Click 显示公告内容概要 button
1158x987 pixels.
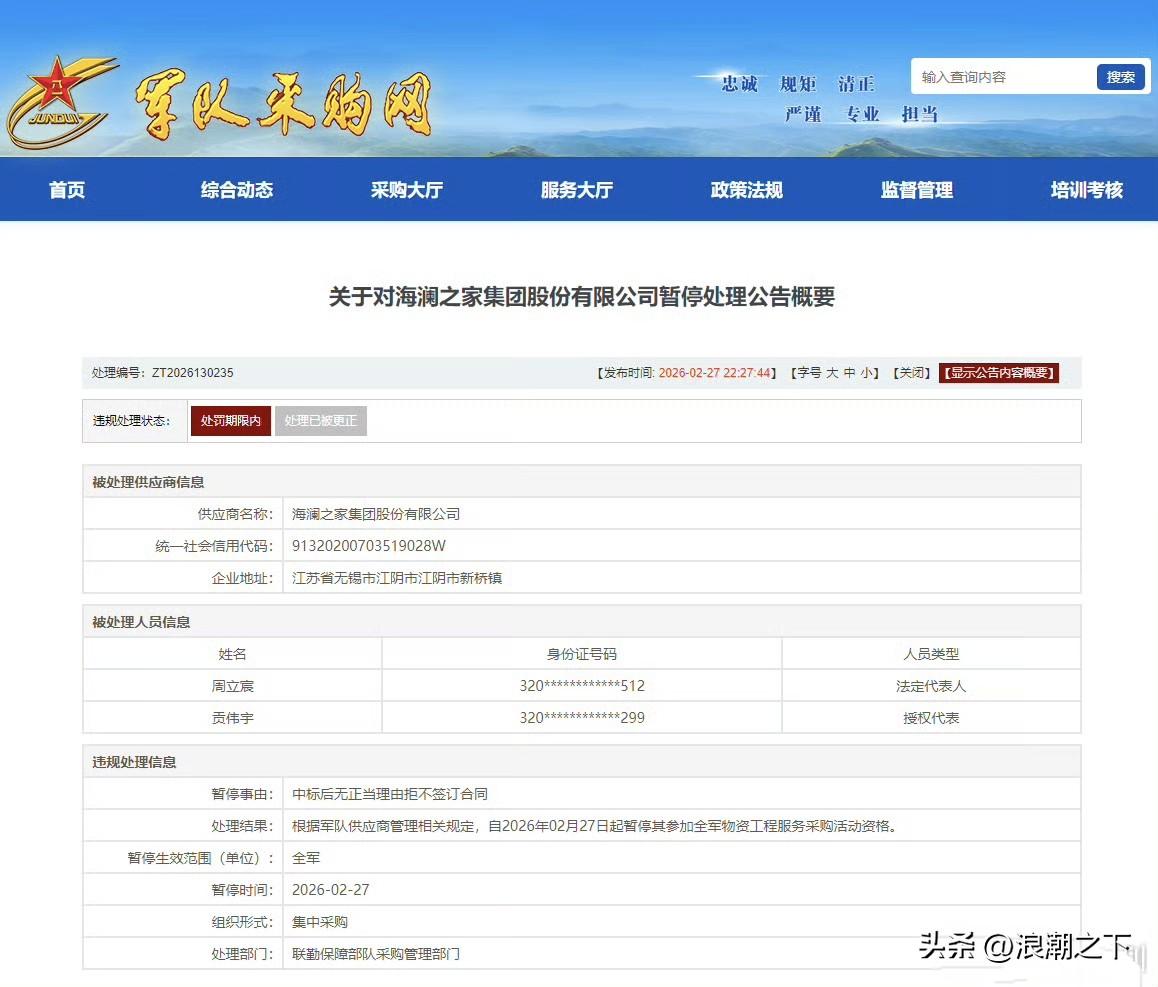[998, 373]
